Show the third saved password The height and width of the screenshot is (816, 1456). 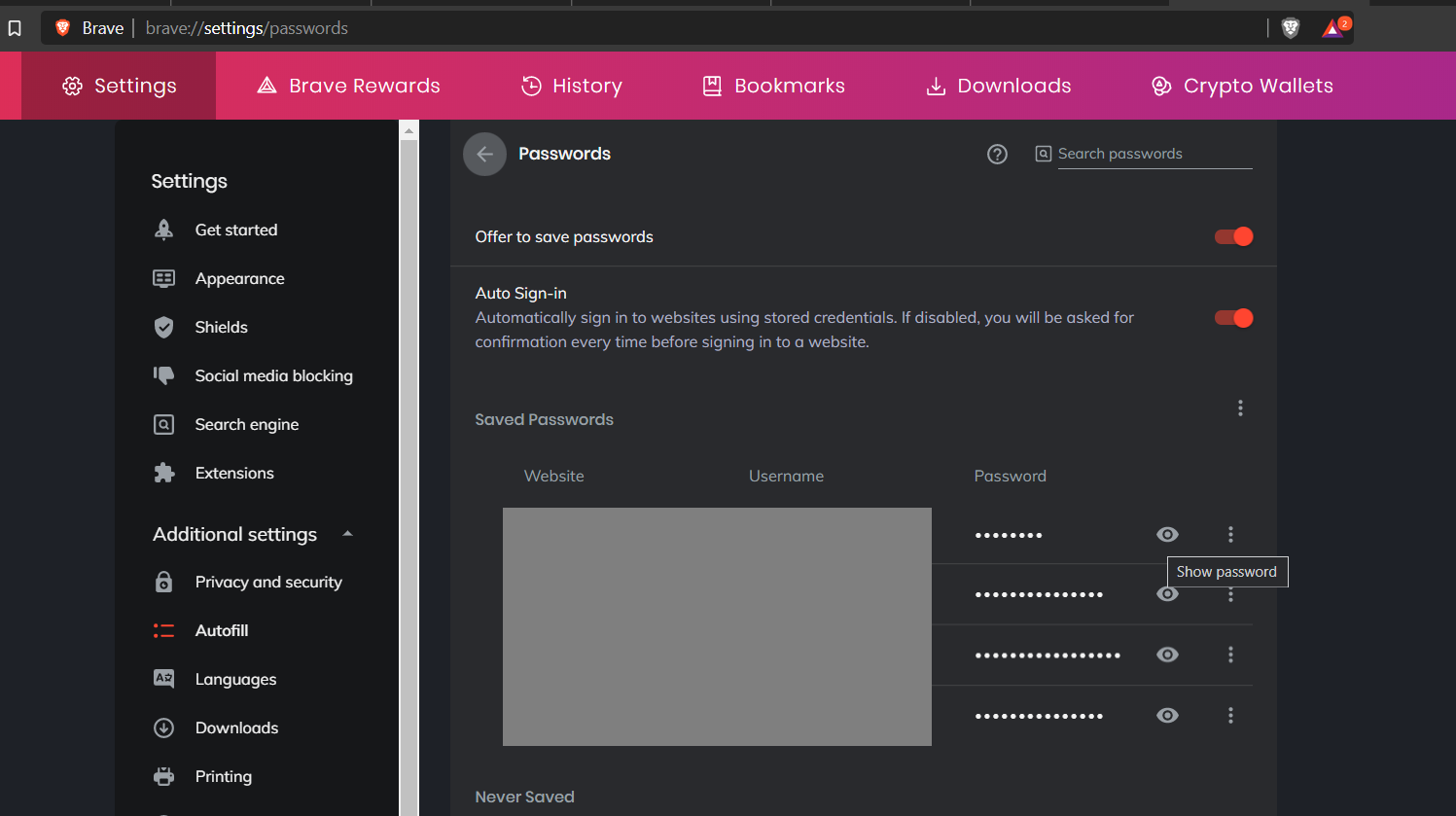[1167, 655]
